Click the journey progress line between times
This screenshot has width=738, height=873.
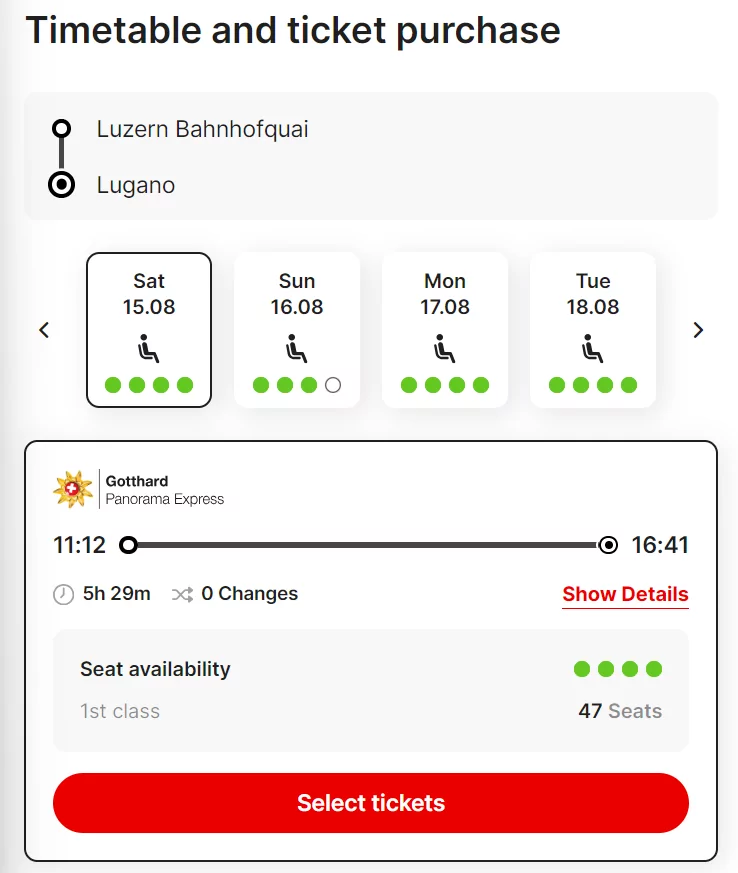[368, 545]
